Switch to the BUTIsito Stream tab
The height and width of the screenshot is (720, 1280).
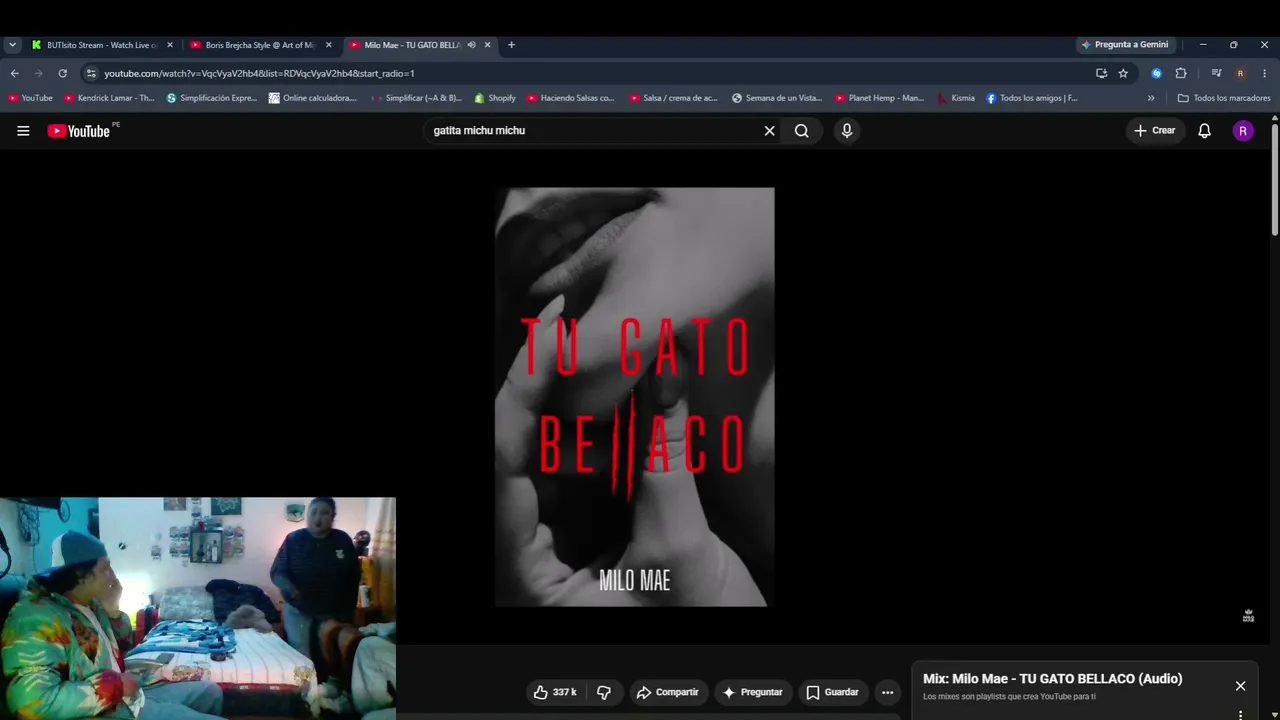(102, 45)
